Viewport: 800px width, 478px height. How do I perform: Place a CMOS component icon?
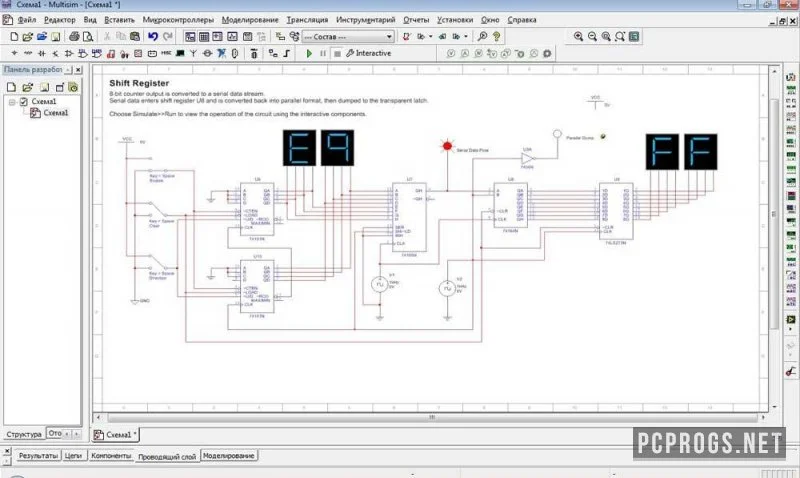pyautogui.click(x=96, y=53)
